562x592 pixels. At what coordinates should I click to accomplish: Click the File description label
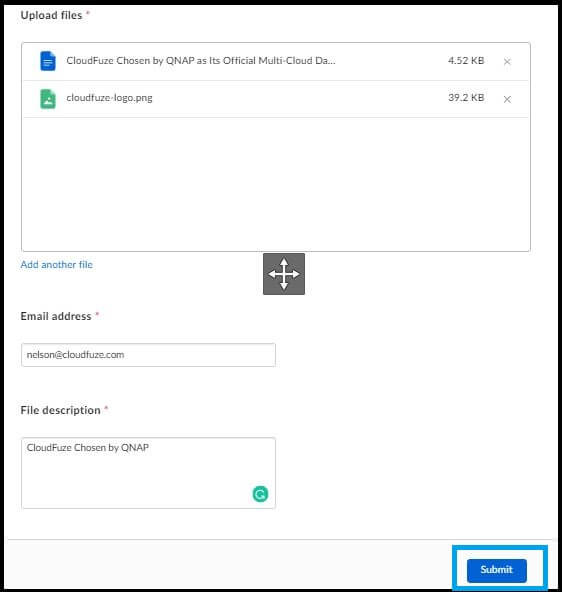pos(60,410)
